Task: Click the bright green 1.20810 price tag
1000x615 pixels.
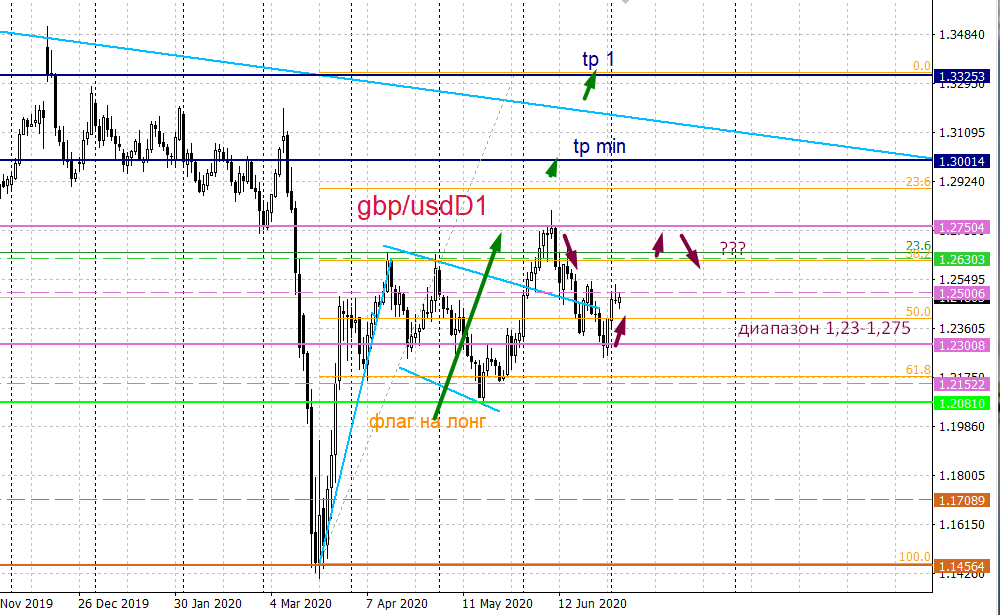Action: pos(962,404)
